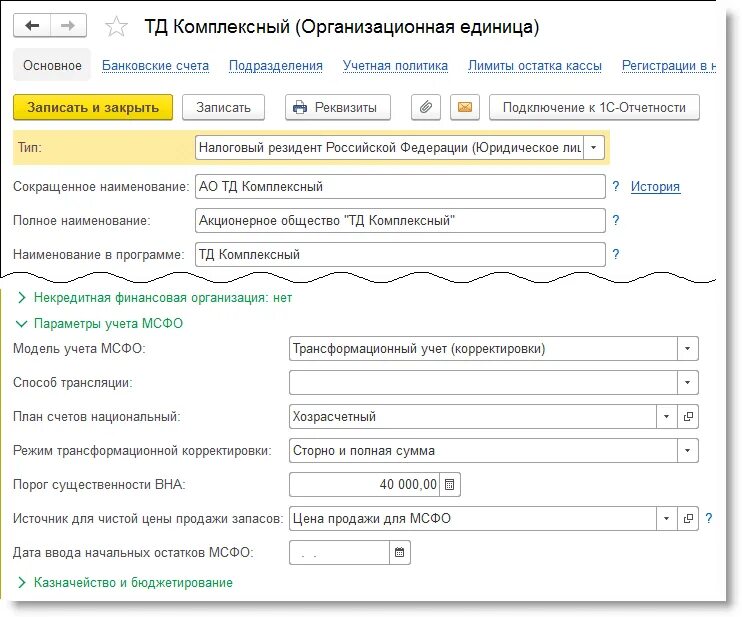Click the Налоговый резидент Российской Федерации type field

coord(389,148)
